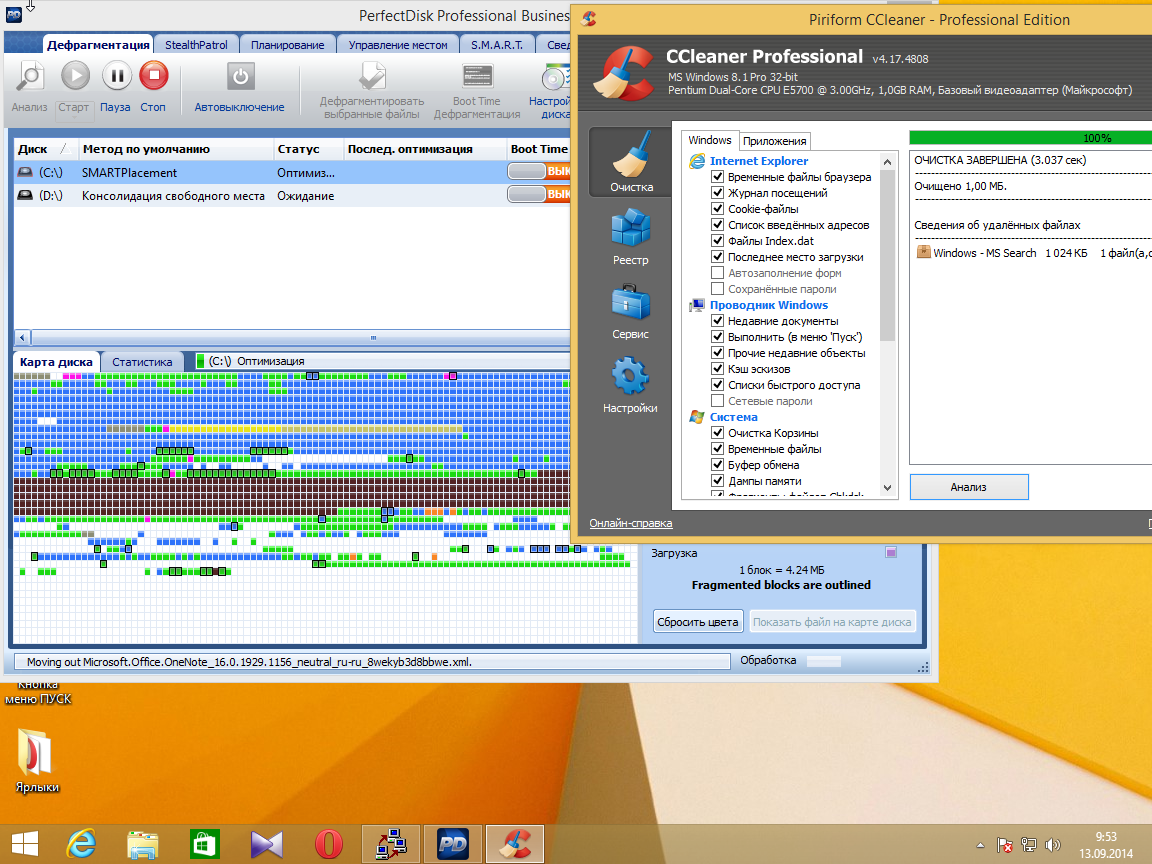
Task: Toggle Очистка Корзины checkbox
Action: click(718, 433)
